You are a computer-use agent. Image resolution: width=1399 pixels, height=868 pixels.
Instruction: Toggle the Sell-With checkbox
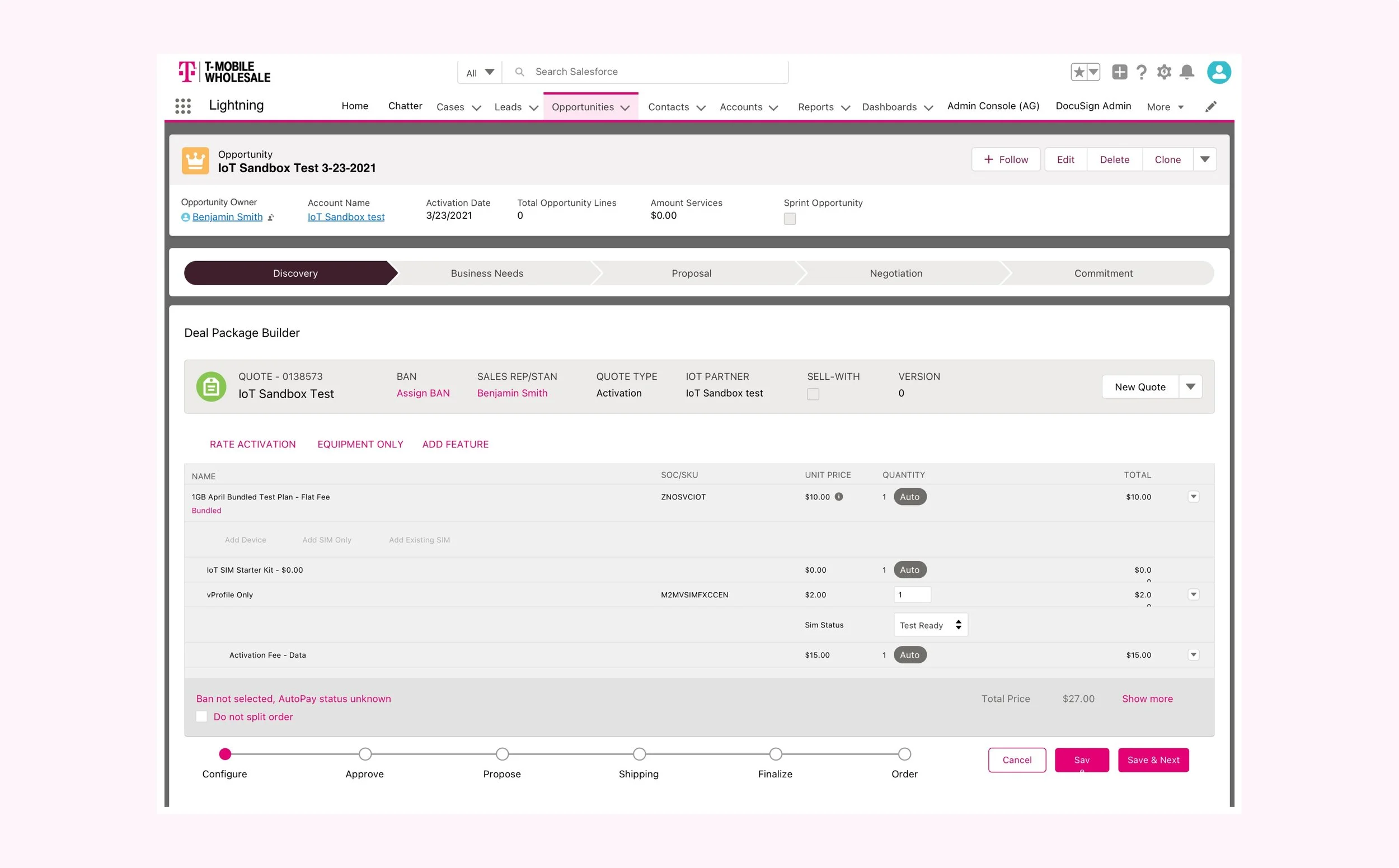pyautogui.click(x=813, y=394)
